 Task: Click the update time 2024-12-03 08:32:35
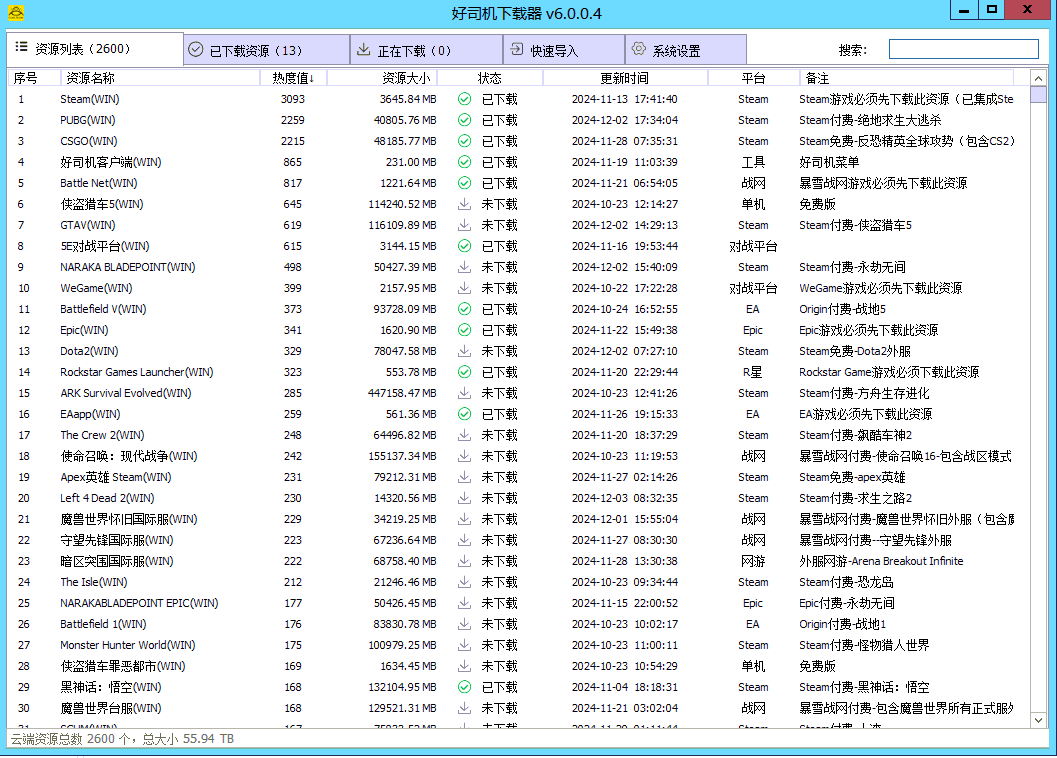[x=625, y=498]
